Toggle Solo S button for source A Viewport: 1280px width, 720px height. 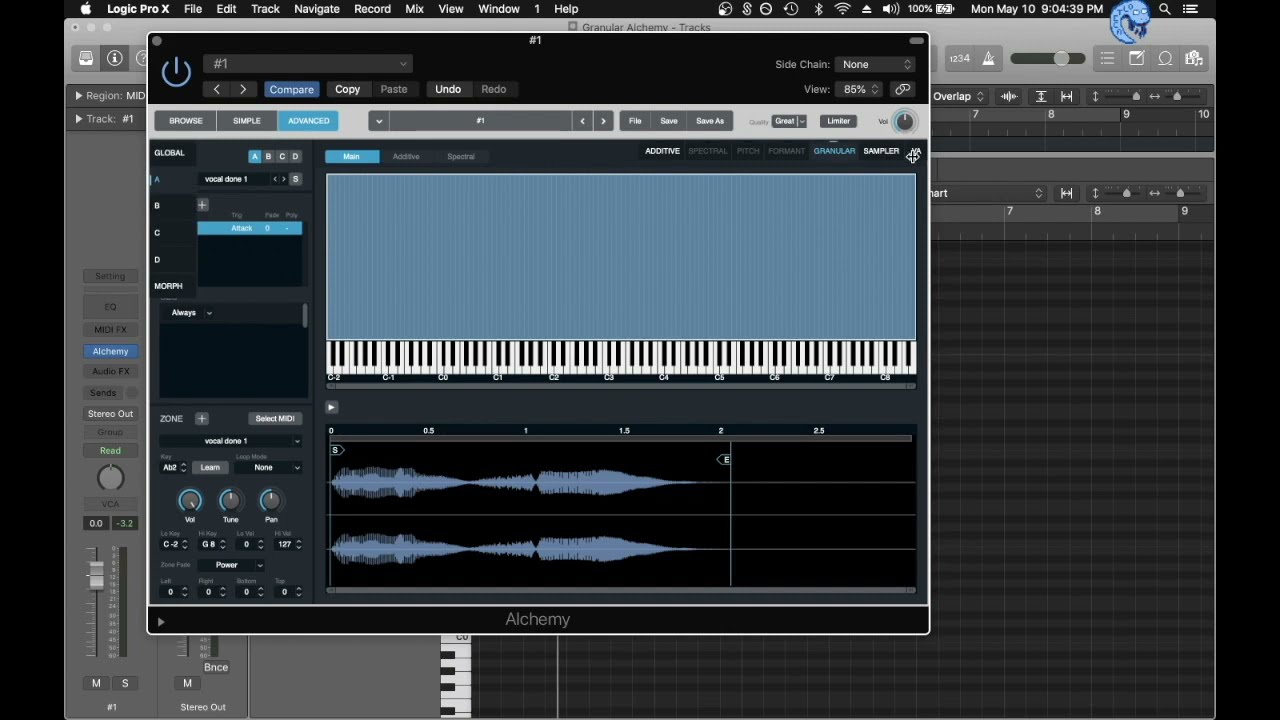(295, 179)
